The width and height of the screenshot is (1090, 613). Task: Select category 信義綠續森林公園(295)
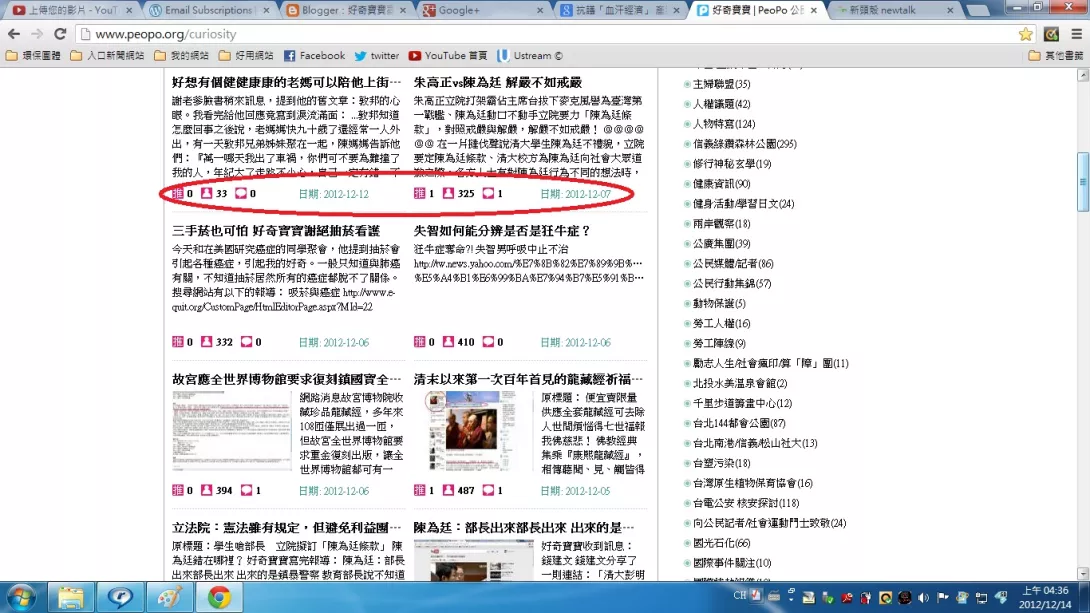coord(745,144)
